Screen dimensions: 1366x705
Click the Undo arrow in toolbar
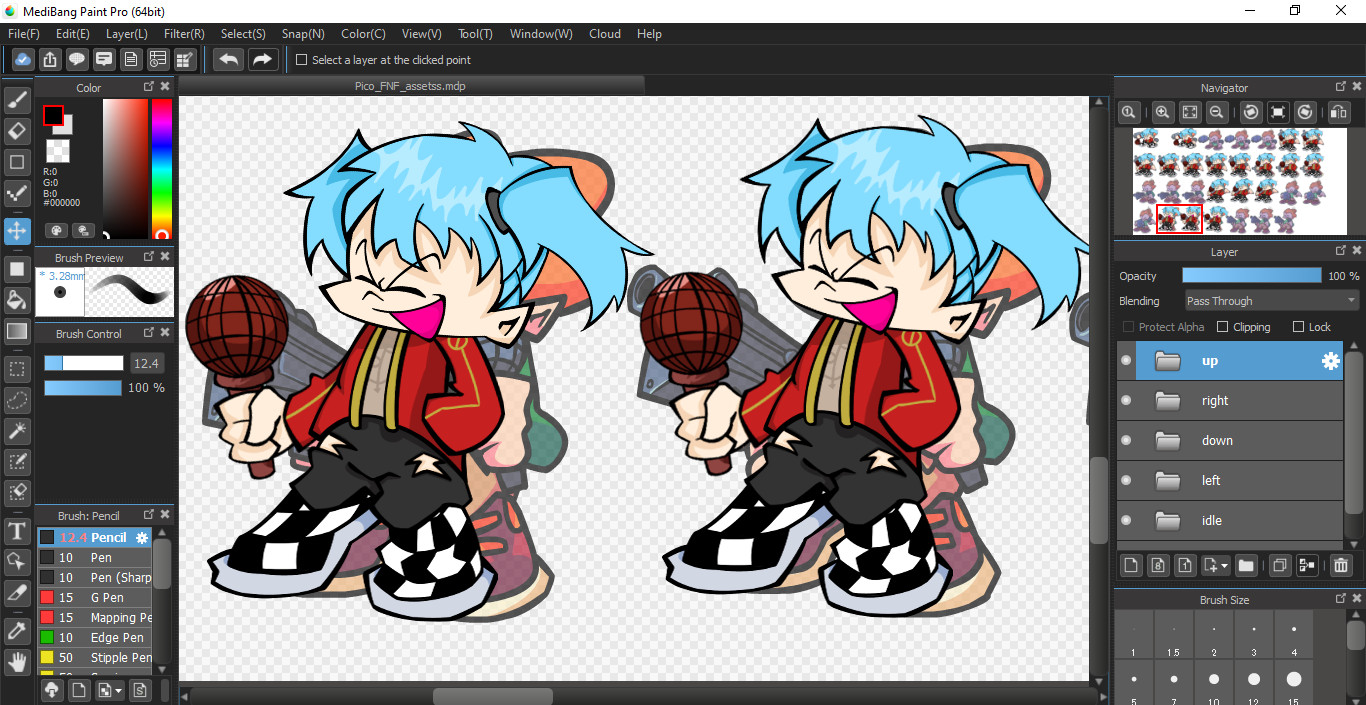coord(228,60)
